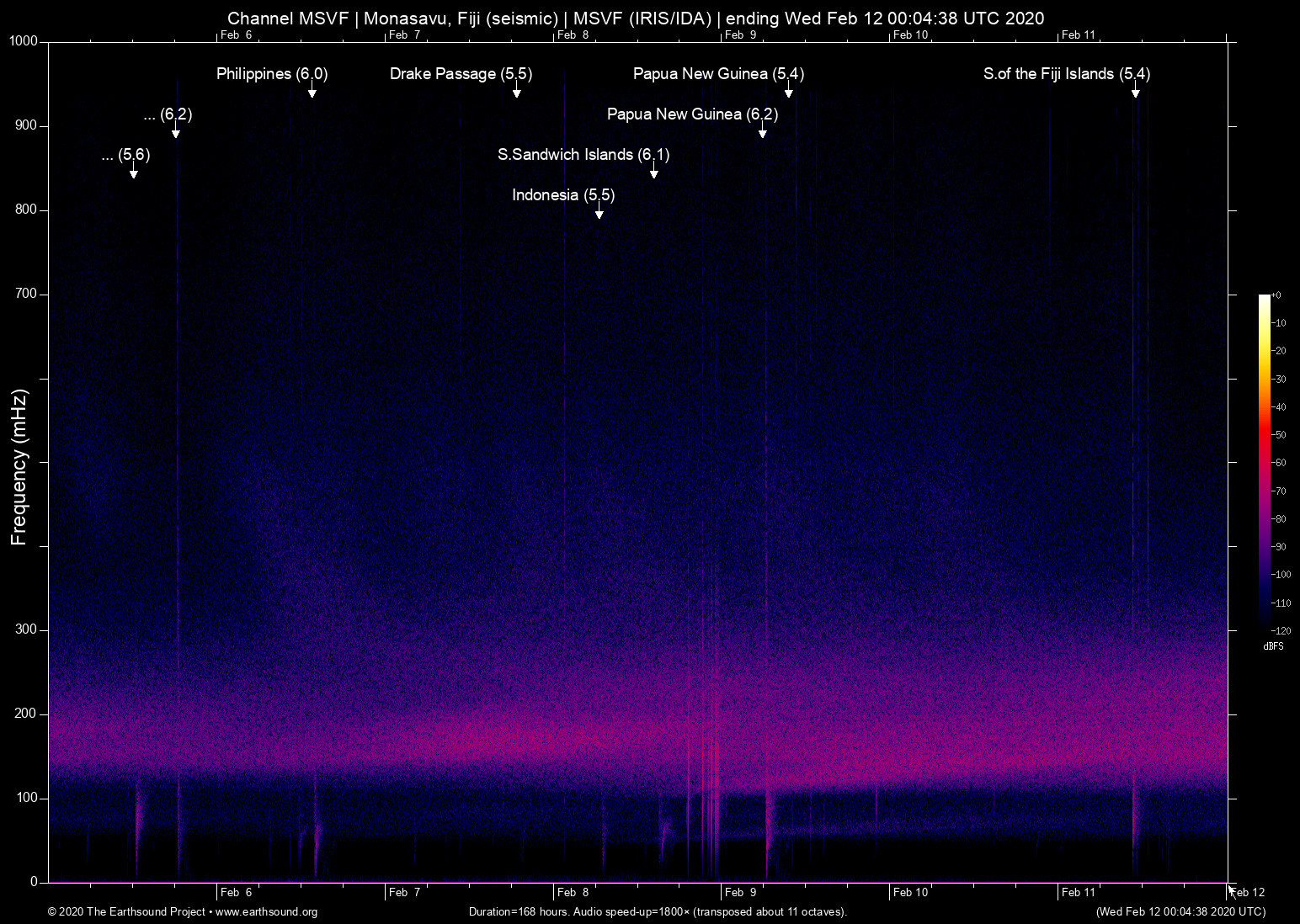Image resolution: width=1300 pixels, height=924 pixels.
Task: Click the "(Wed Feb 12 00:04:38 2020 UTC)" footer timestamp
Action: (x=1180, y=911)
